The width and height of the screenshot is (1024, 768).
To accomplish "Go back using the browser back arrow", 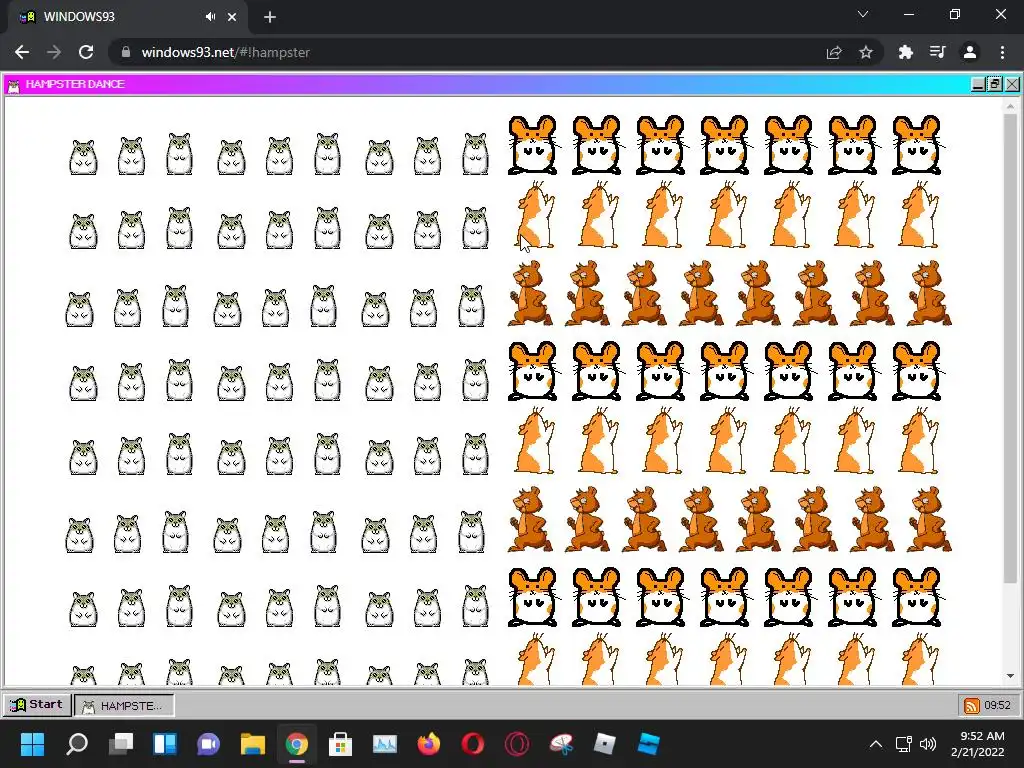I will [22, 52].
